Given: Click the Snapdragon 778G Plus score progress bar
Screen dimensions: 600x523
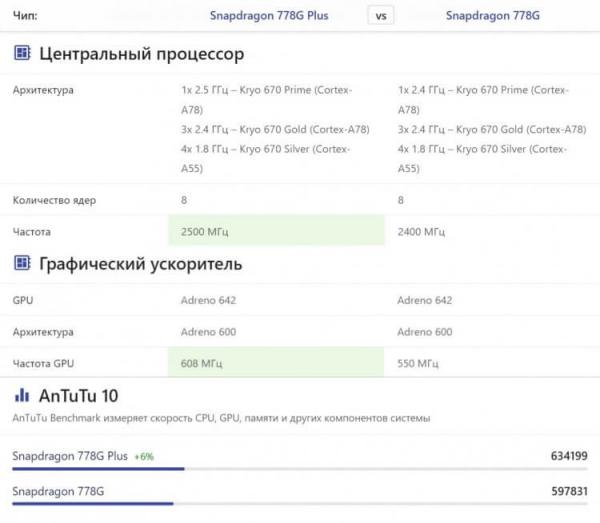Looking at the screenshot, I should click(300, 469).
